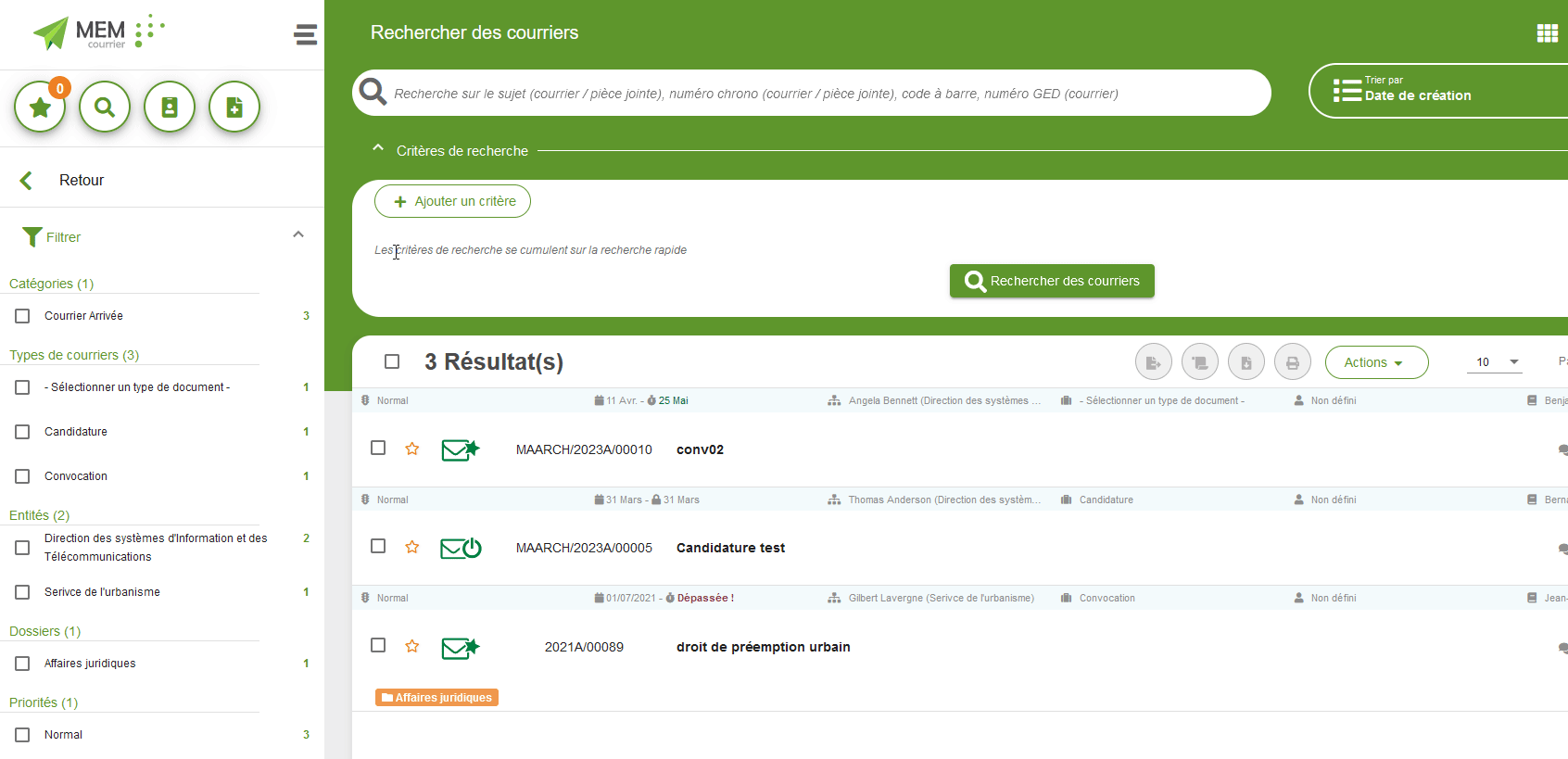Star the conv02 mail as favorite

point(412,449)
